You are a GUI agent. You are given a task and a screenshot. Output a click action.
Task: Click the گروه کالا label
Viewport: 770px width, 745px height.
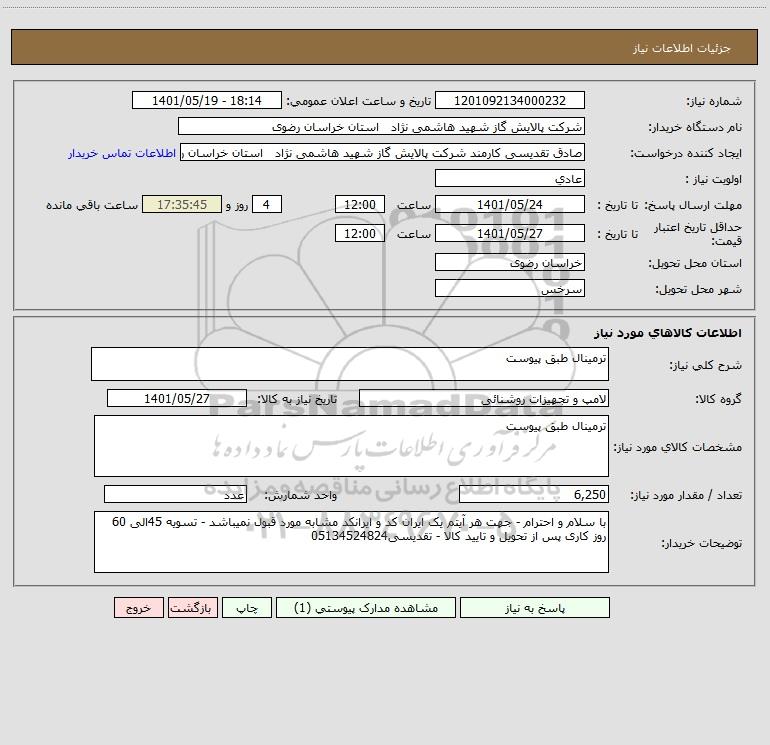coord(718,400)
